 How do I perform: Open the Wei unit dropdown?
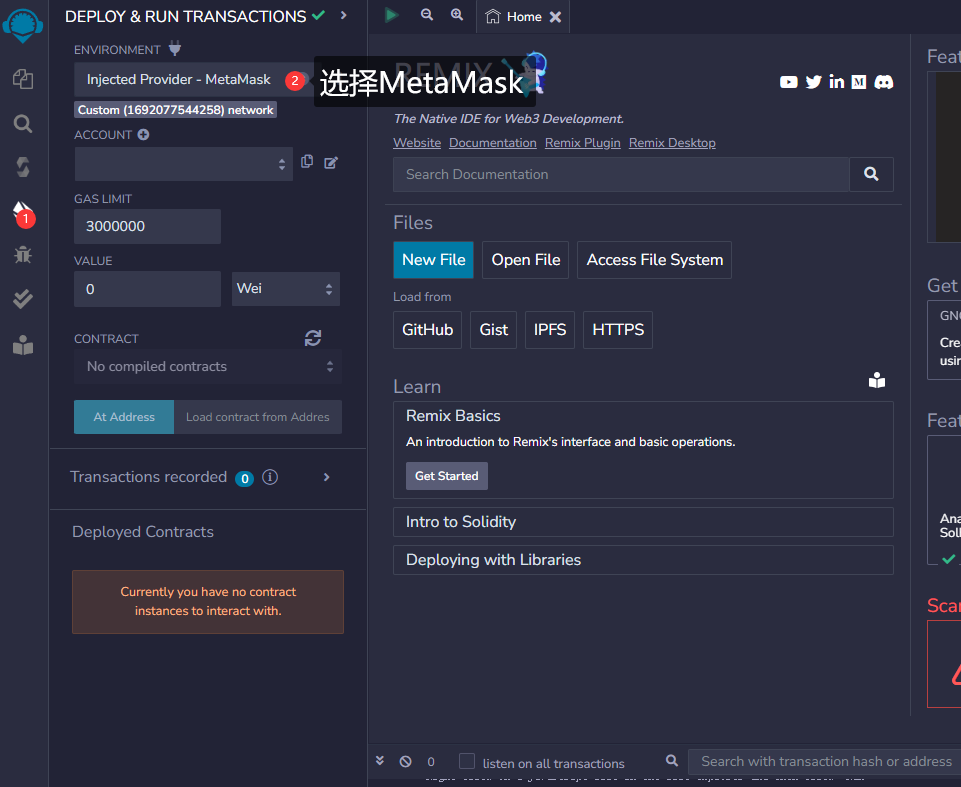click(x=286, y=289)
